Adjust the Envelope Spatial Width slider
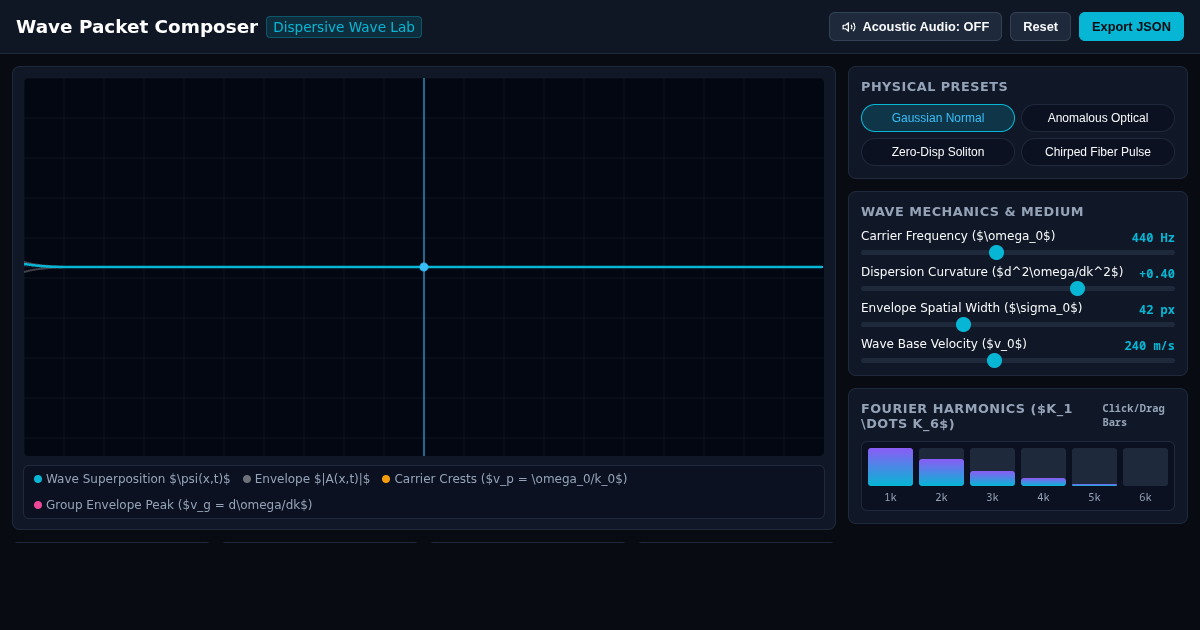The image size is (1200, 630). (x=1018, y=325)
